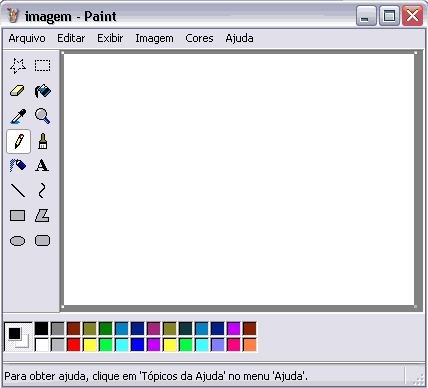Choose the orange swatch in palette
Screen dimensions: 428x388
tap(250, 345)
